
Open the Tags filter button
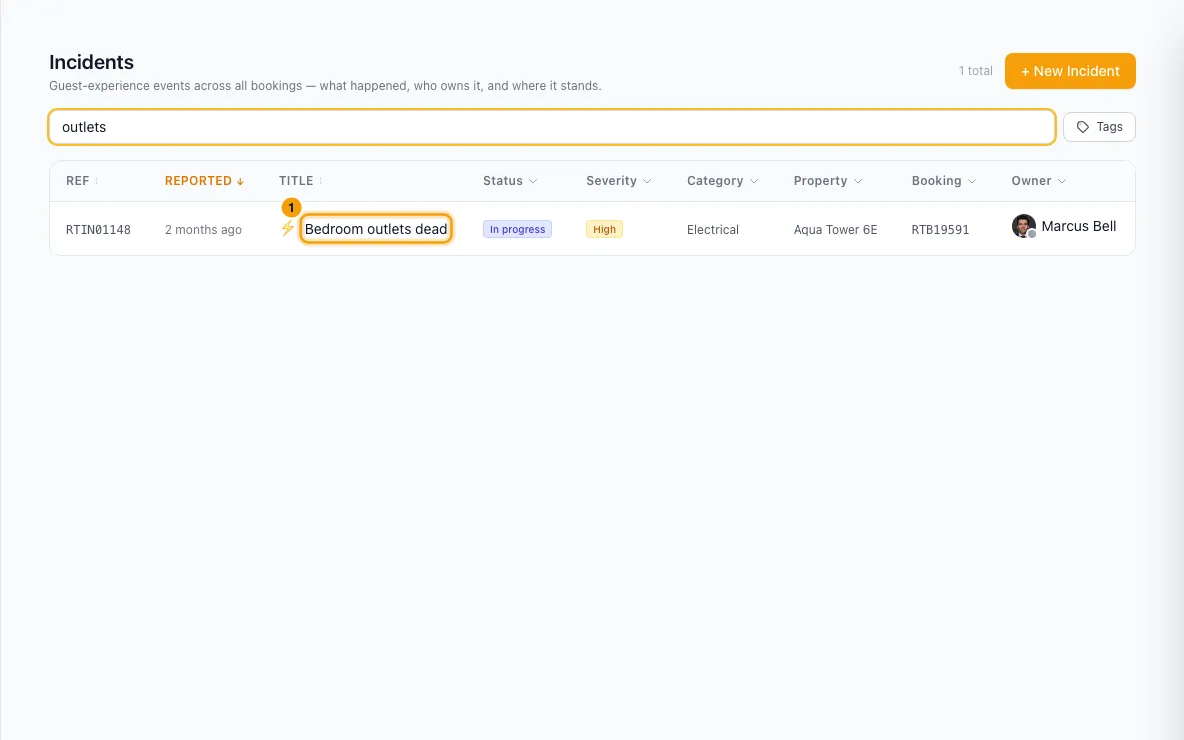[1099, 127]
